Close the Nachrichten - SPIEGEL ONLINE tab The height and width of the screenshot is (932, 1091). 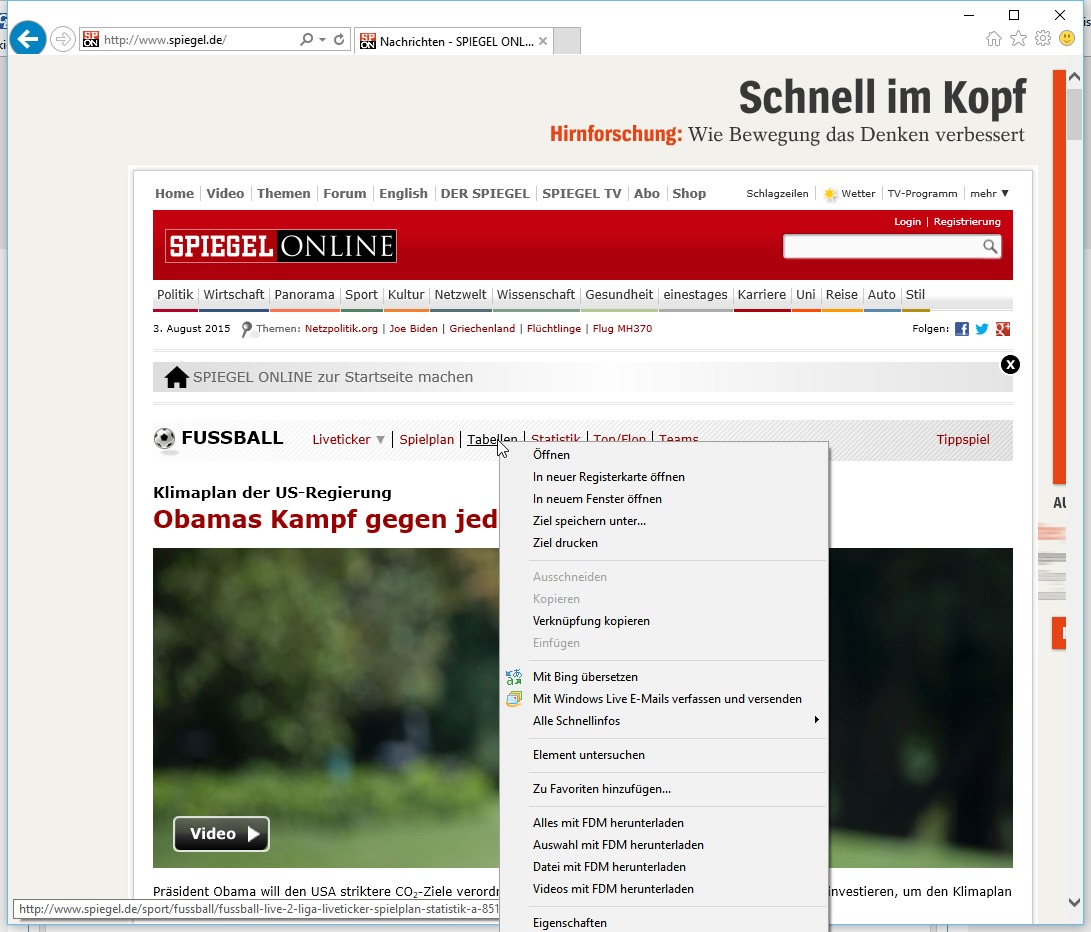tap(543, 41)
